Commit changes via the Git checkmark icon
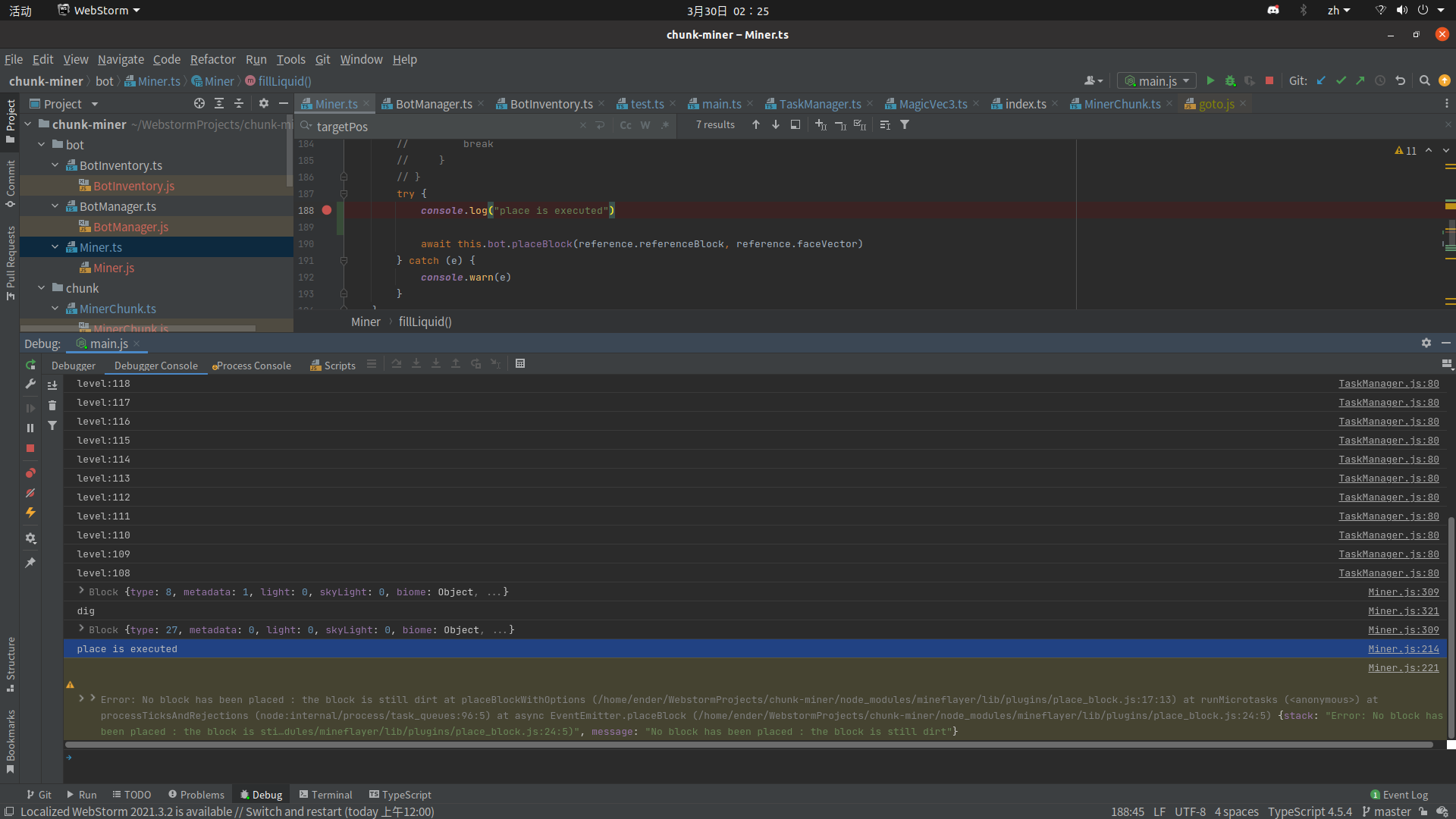Image resolution: width=1456 pixels, height=819 pixels. click(1342, 80)
